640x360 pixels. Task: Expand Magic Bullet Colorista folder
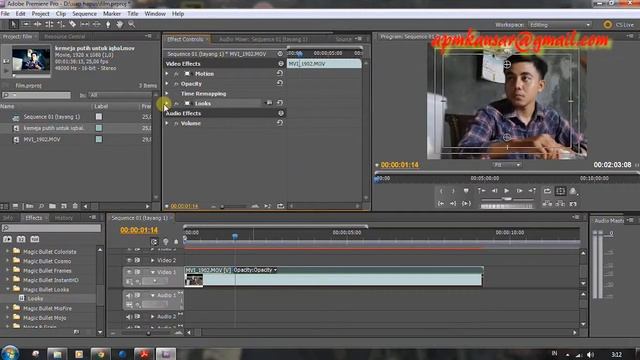tap(7, 251)
